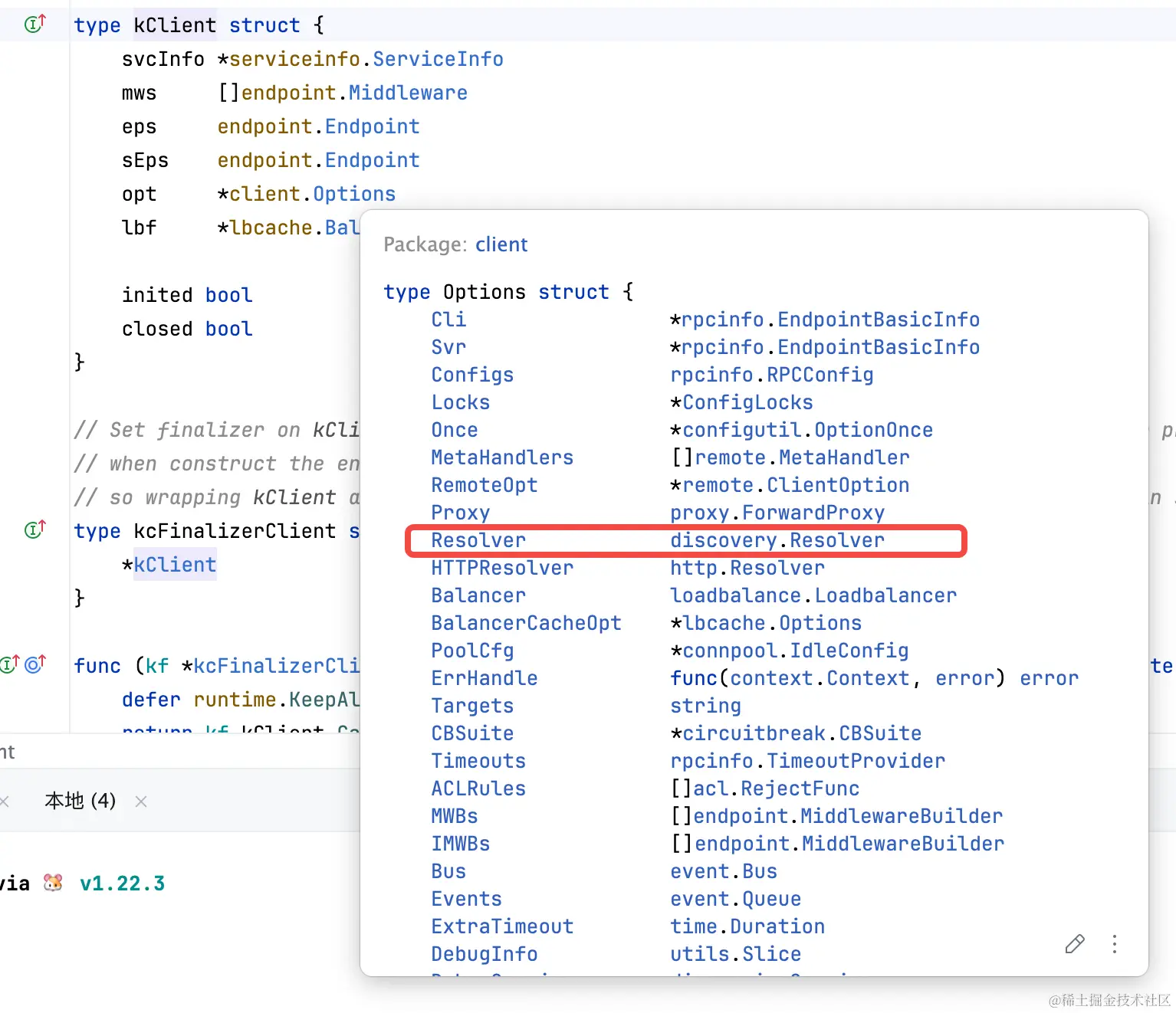Open the ConfigLocks type link
This screenshot has height=1013, width=1176.
click(747, 402)
